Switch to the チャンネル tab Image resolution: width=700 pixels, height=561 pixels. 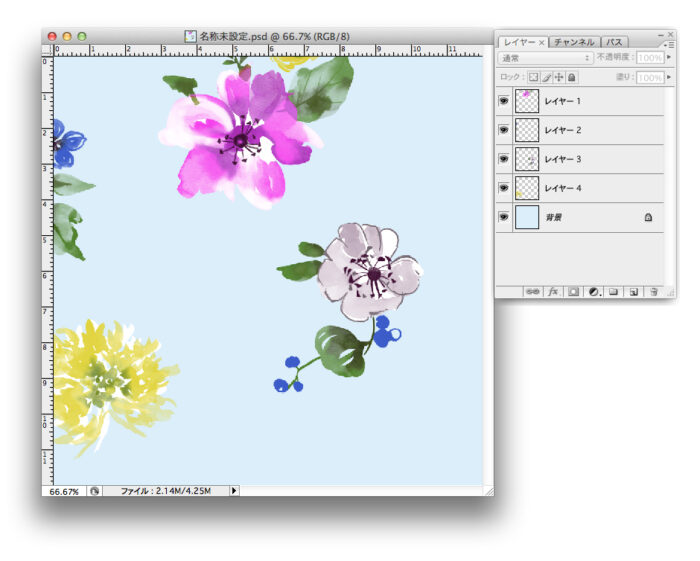pyautogui.click(x=574, y=42)
